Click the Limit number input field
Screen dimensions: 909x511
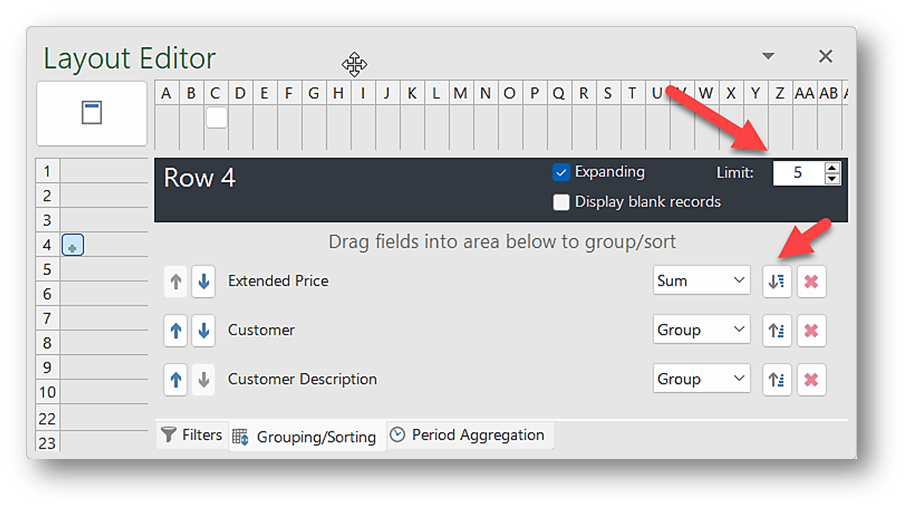pos(797,173)
